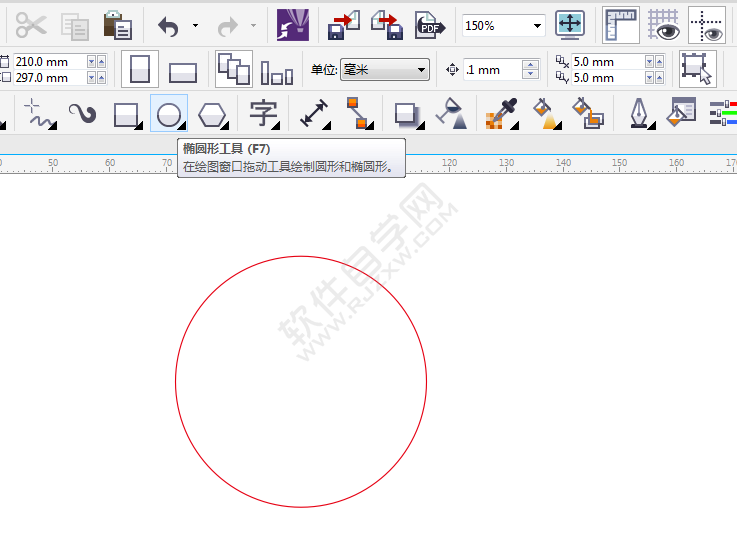Click the page height field 297.0 mm

pos(49,78)
